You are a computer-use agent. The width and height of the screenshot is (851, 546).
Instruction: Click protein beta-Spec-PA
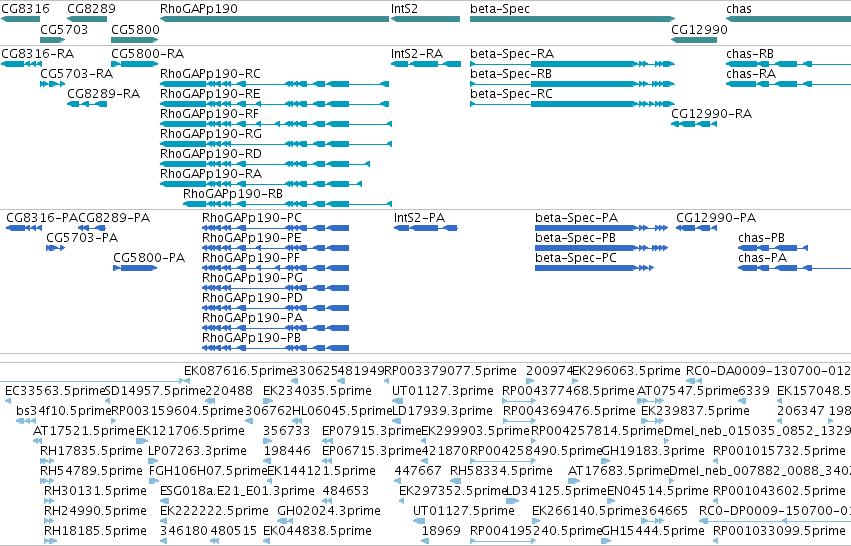(601, 228)
